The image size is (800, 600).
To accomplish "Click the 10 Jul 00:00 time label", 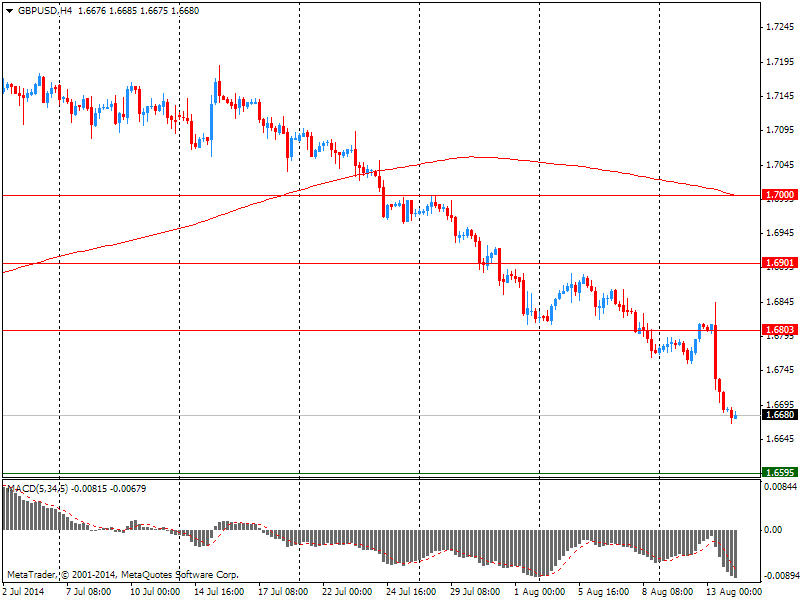I will pos(155,592).
